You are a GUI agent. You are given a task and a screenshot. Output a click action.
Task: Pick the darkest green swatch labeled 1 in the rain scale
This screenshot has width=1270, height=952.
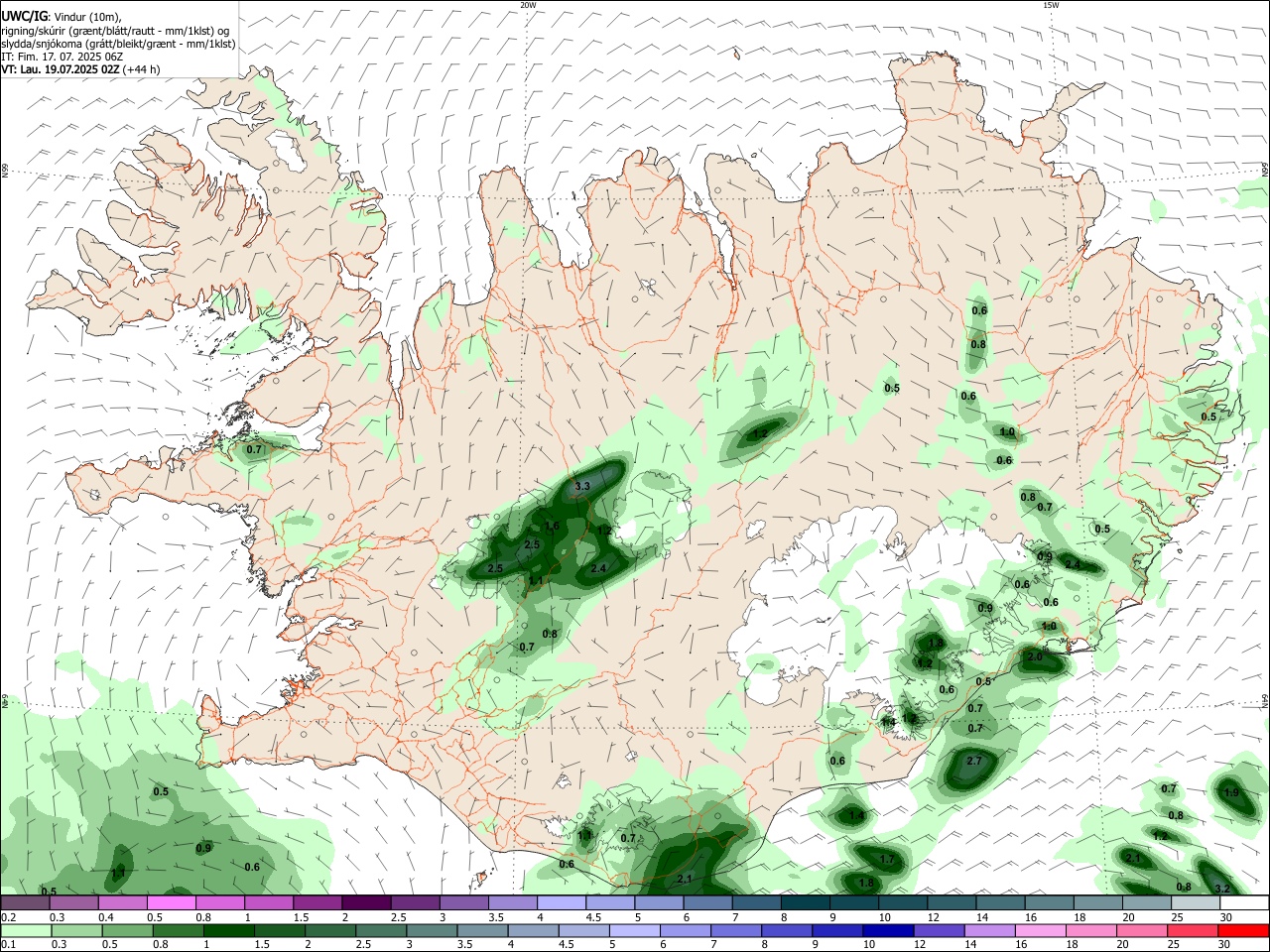pyautogui.click(x=229, y=931)
